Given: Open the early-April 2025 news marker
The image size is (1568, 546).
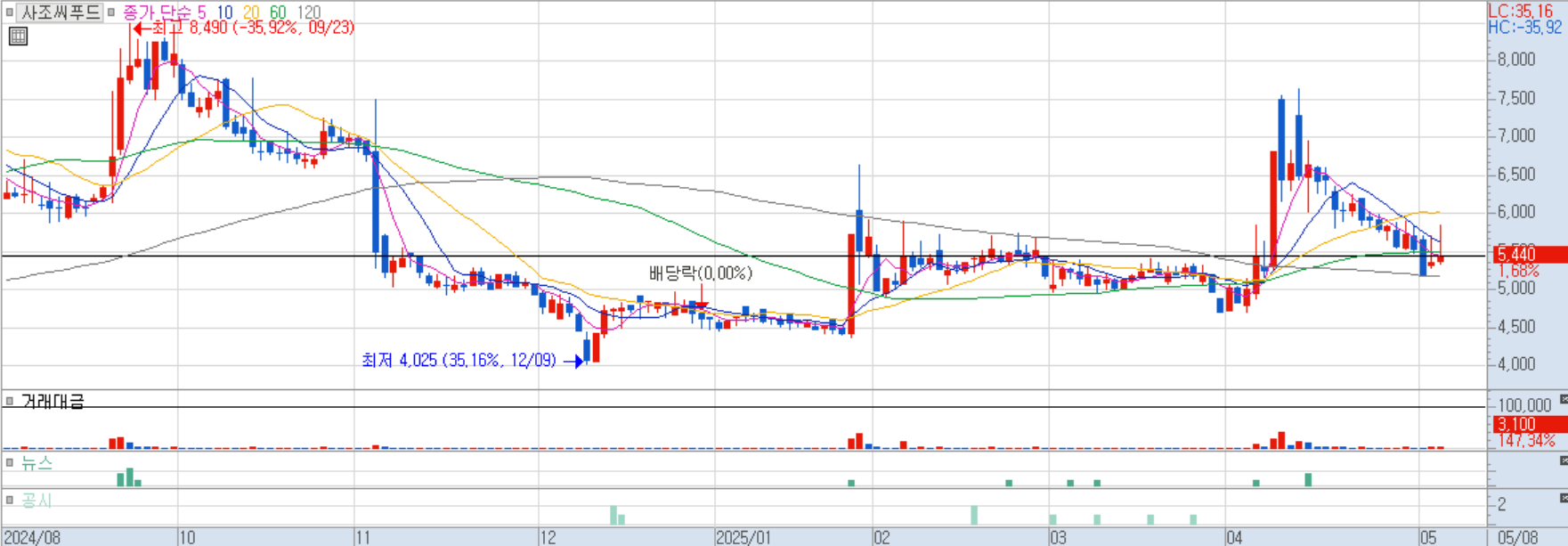Looking at the screenshot, I should pyautogui.click(x=1255, y=483).
